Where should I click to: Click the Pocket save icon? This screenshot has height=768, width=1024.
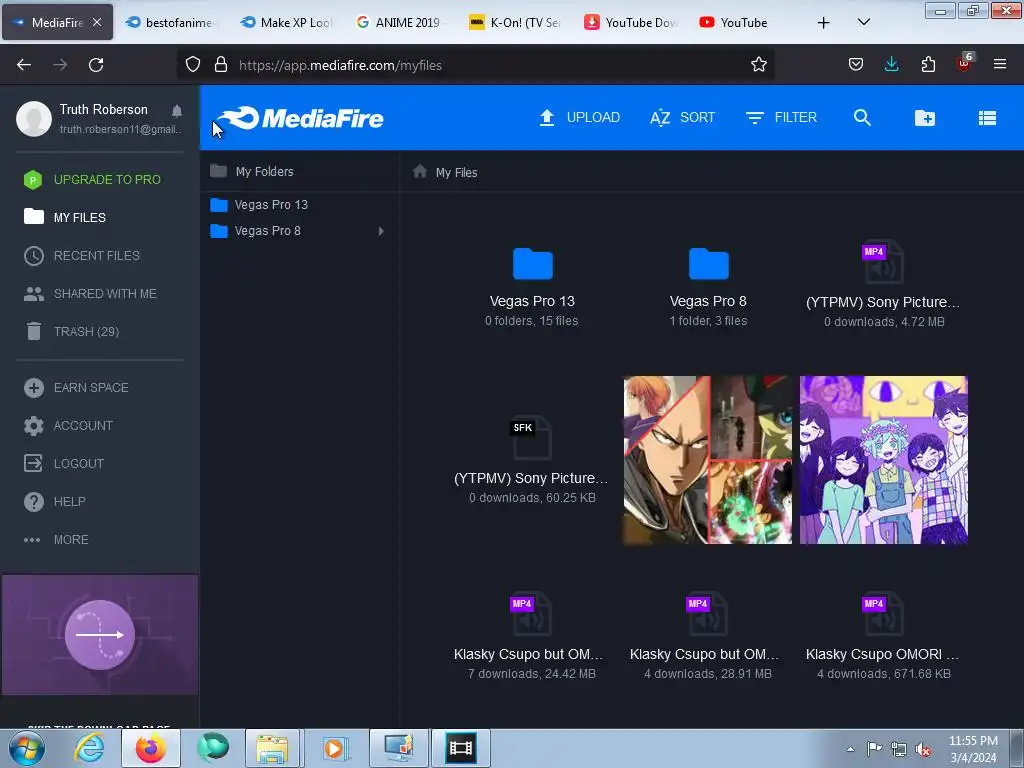856,65
